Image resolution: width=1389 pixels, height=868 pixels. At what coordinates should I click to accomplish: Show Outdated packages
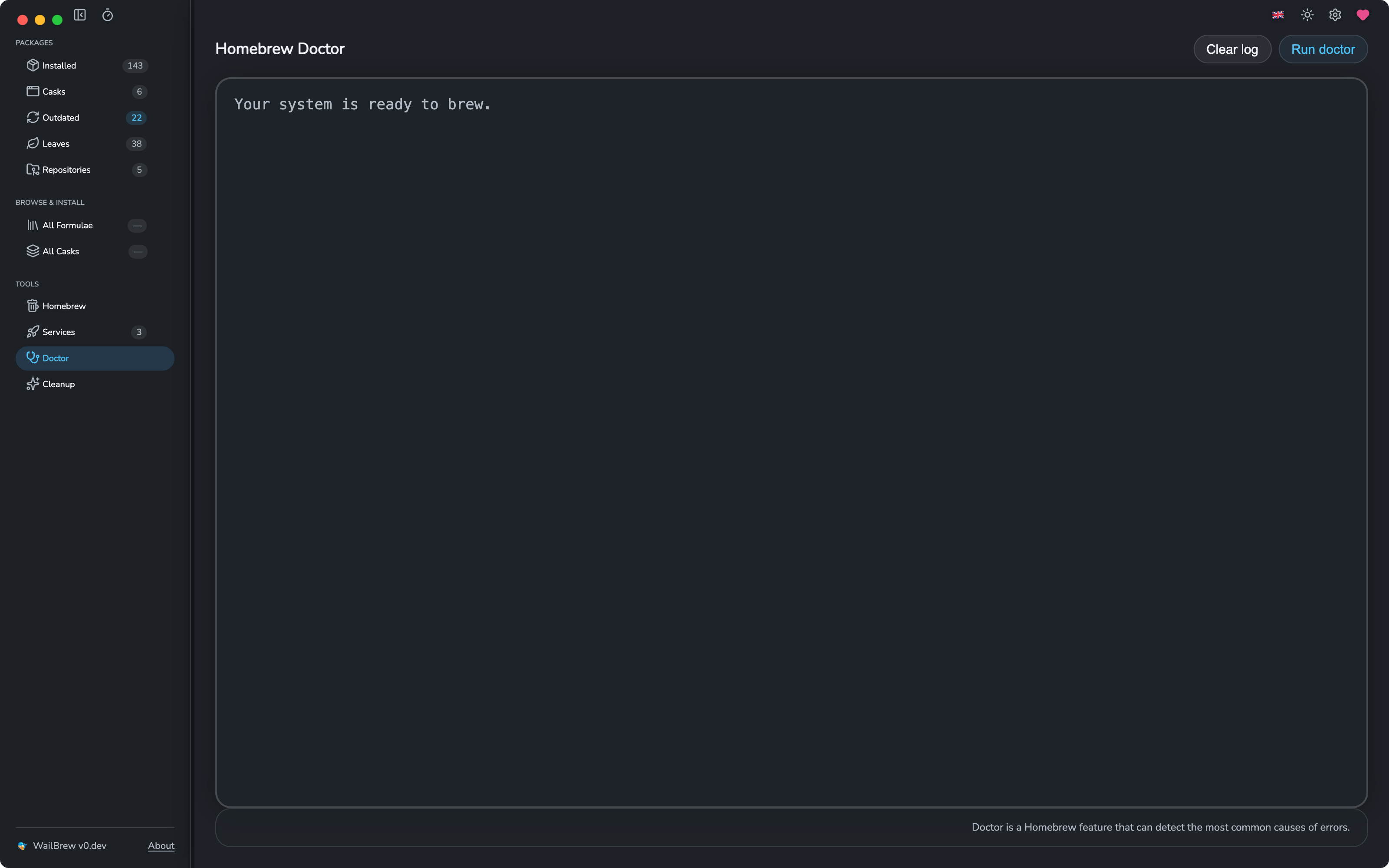point(95,118)
